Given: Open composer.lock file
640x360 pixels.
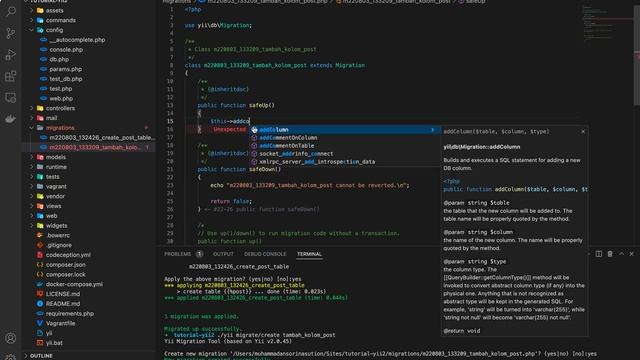Looking at the screenshot, I should pyautogui.click(x=65, y=274).
